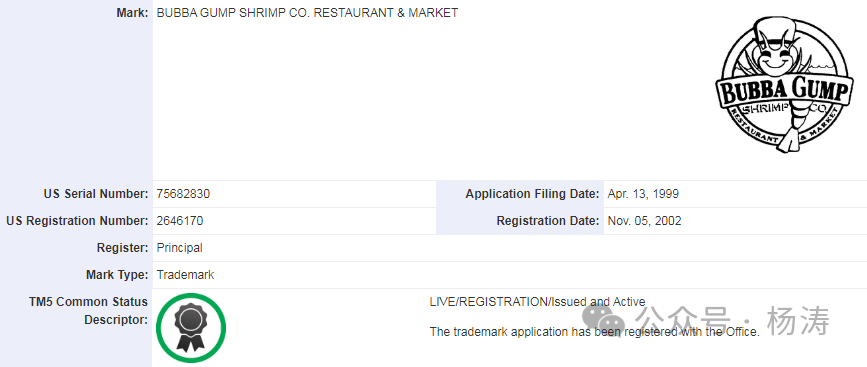Click the trademark application registered description sentence
This screenshot has width=867, height=367.
click(x=595, y=332)
